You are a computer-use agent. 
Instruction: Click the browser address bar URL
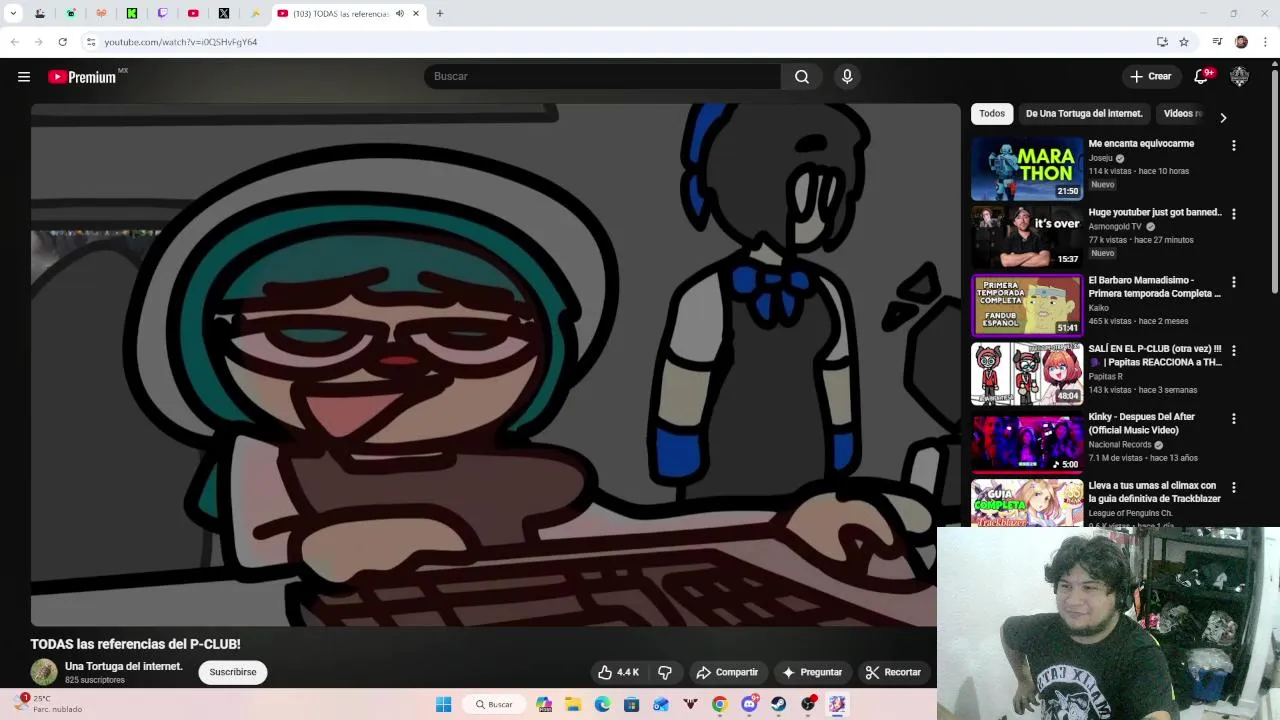pyautogui.click(x=181, y=42)
